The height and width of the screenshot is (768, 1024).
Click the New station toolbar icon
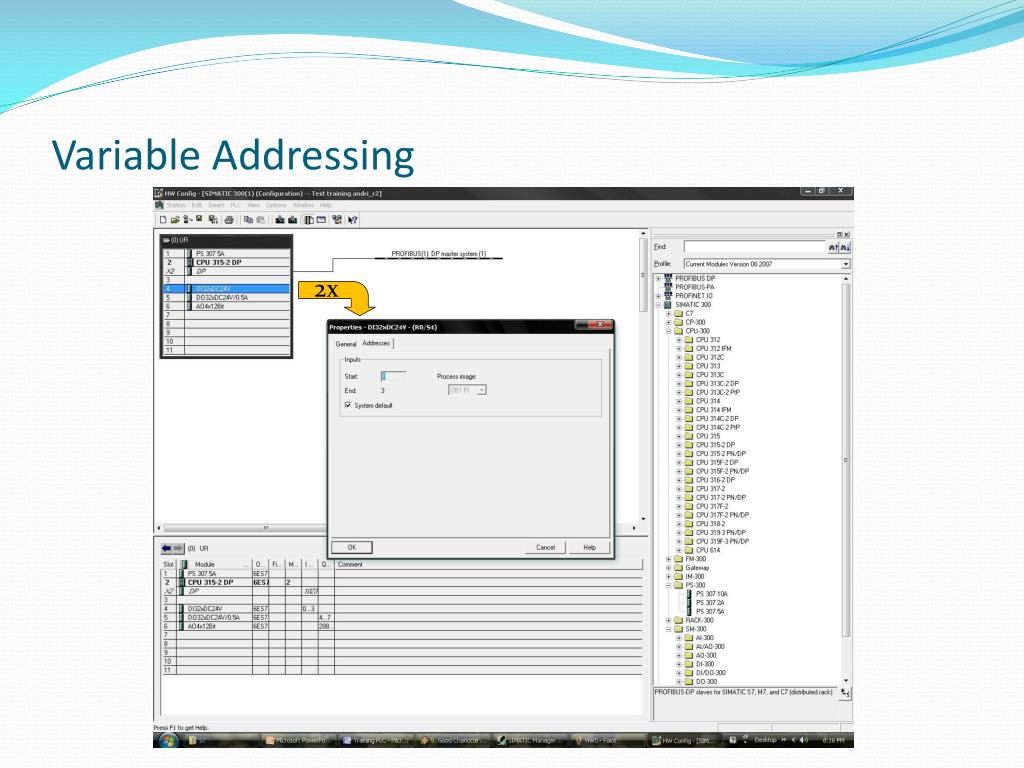pos(163,220)
